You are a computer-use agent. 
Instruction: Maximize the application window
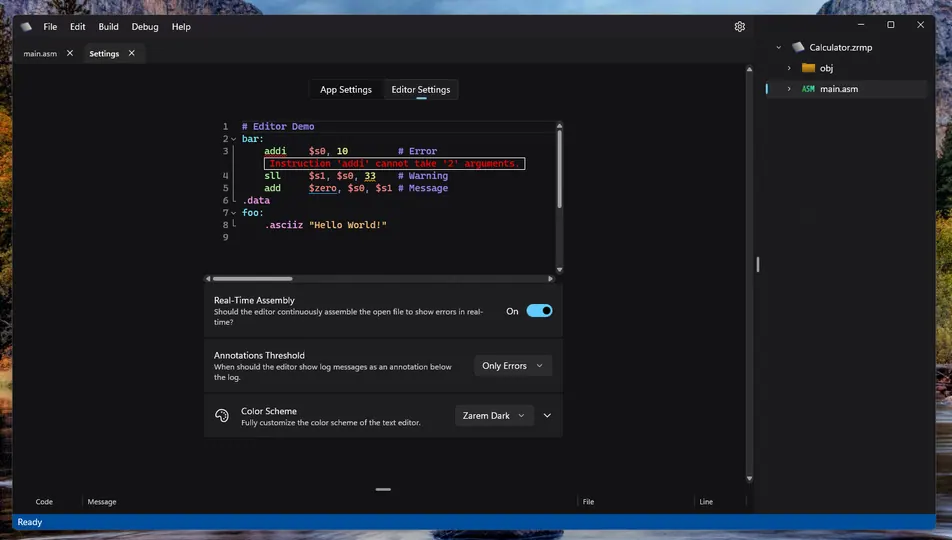click(891, 25)
